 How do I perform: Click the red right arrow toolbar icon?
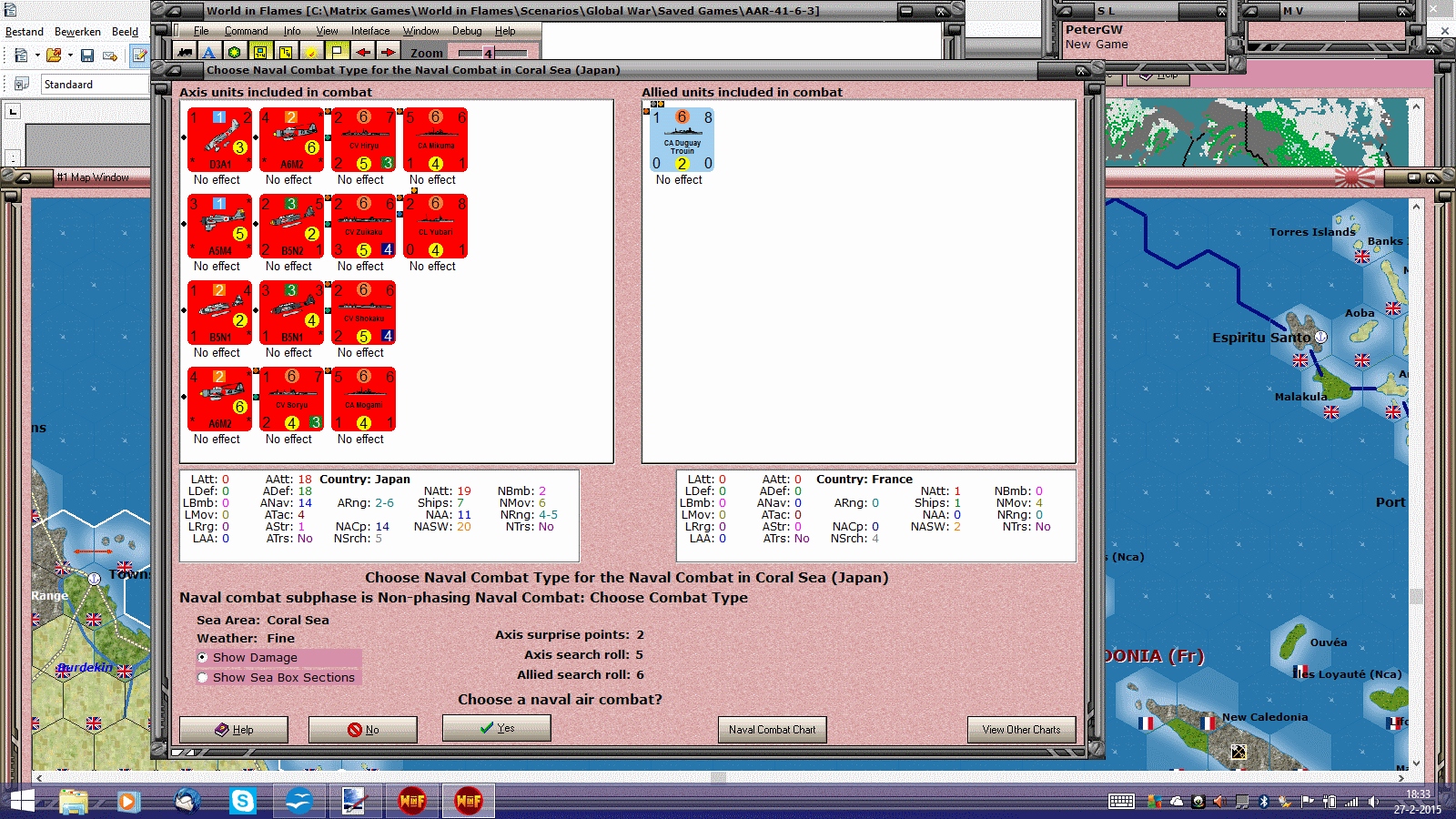pos(388,52)
